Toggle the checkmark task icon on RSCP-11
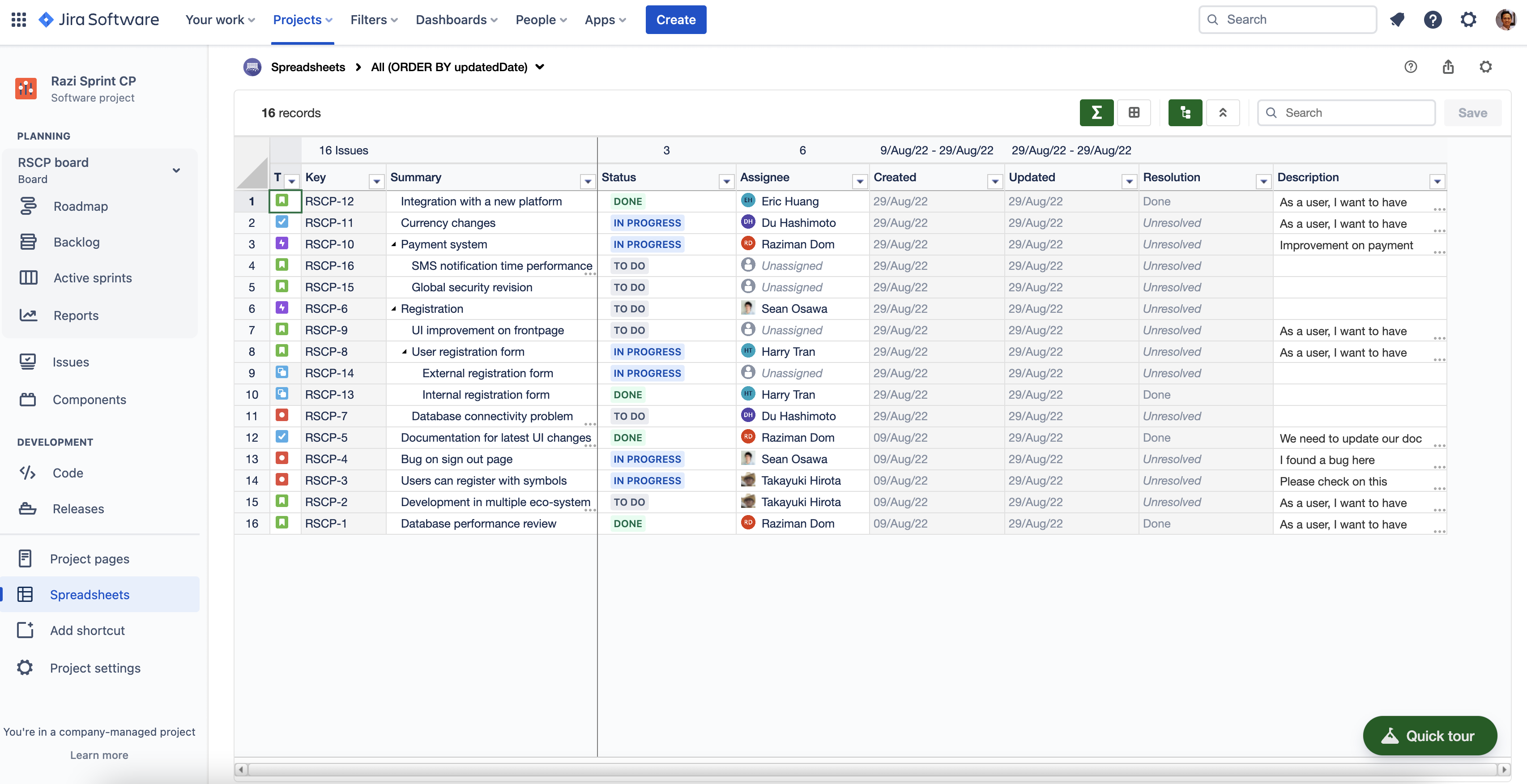The width and height of the screenshot is (1527, 784). tap(282, 222)
